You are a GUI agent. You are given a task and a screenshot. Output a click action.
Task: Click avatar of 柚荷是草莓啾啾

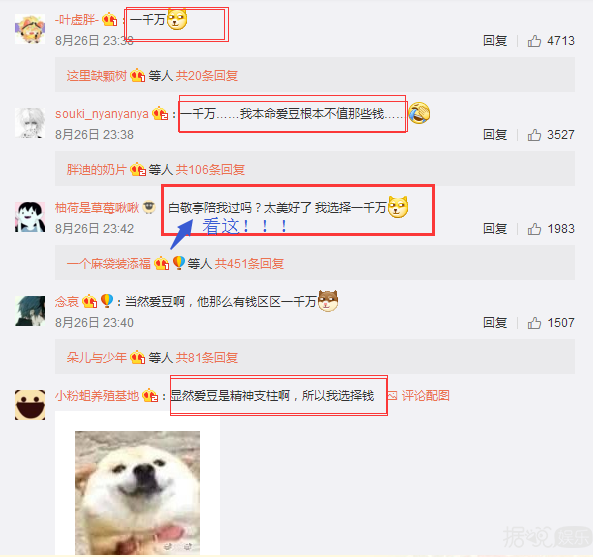click(30, 217)
